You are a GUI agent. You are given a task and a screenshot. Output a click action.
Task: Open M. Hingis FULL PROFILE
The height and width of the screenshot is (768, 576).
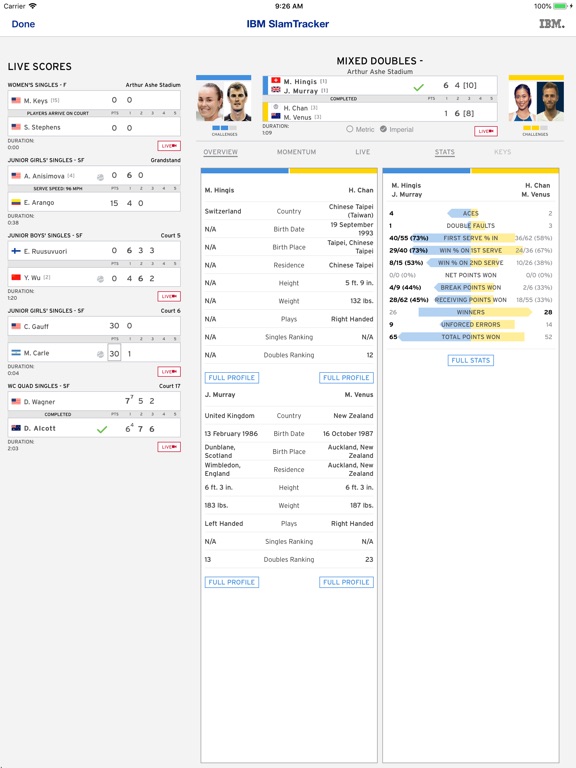tap(232, 378)
